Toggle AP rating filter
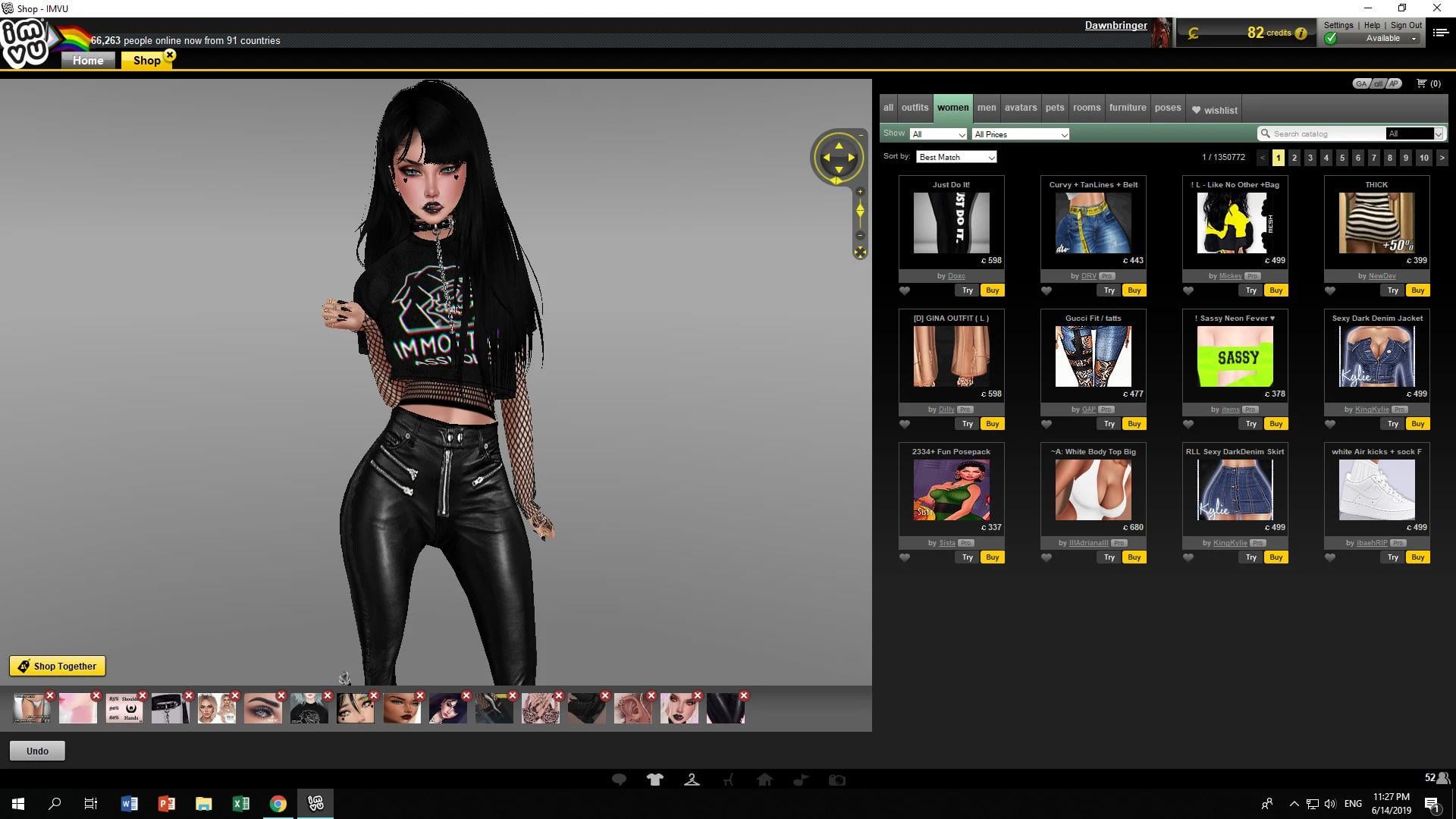Viewport: 1456px width, 819px height. 1394,83
